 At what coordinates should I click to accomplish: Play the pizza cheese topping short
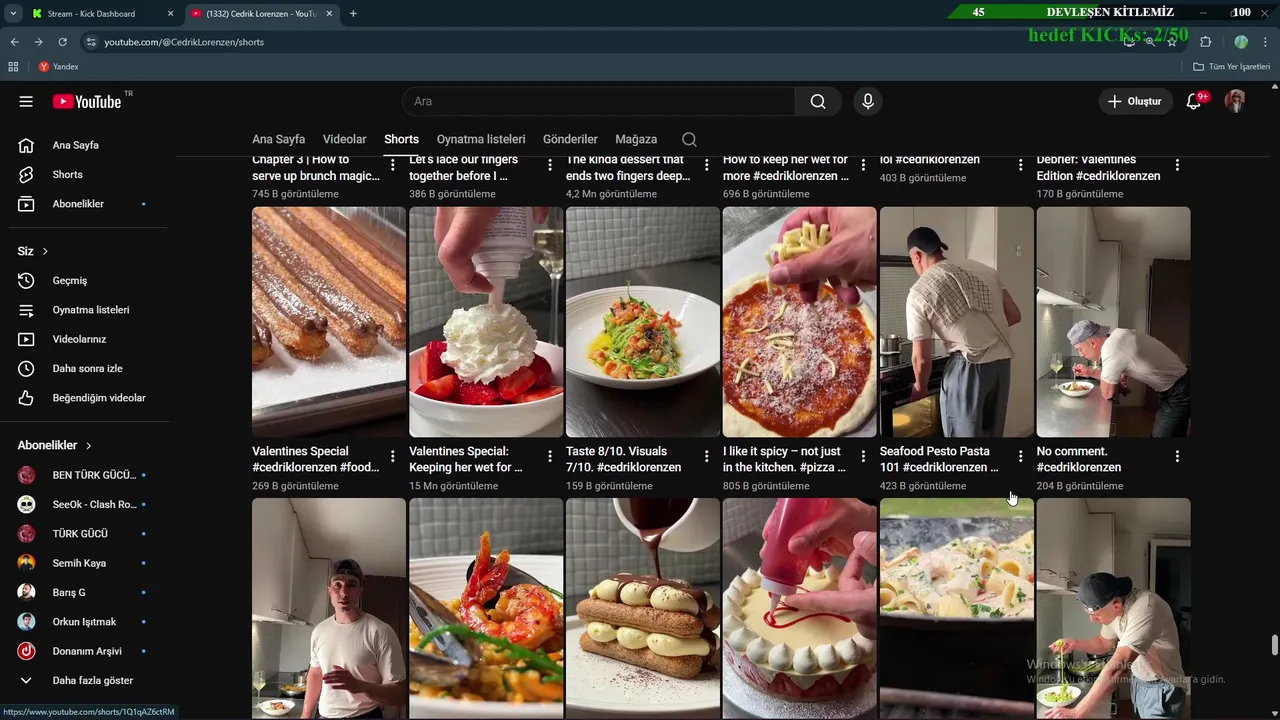[x=800, y=322]
